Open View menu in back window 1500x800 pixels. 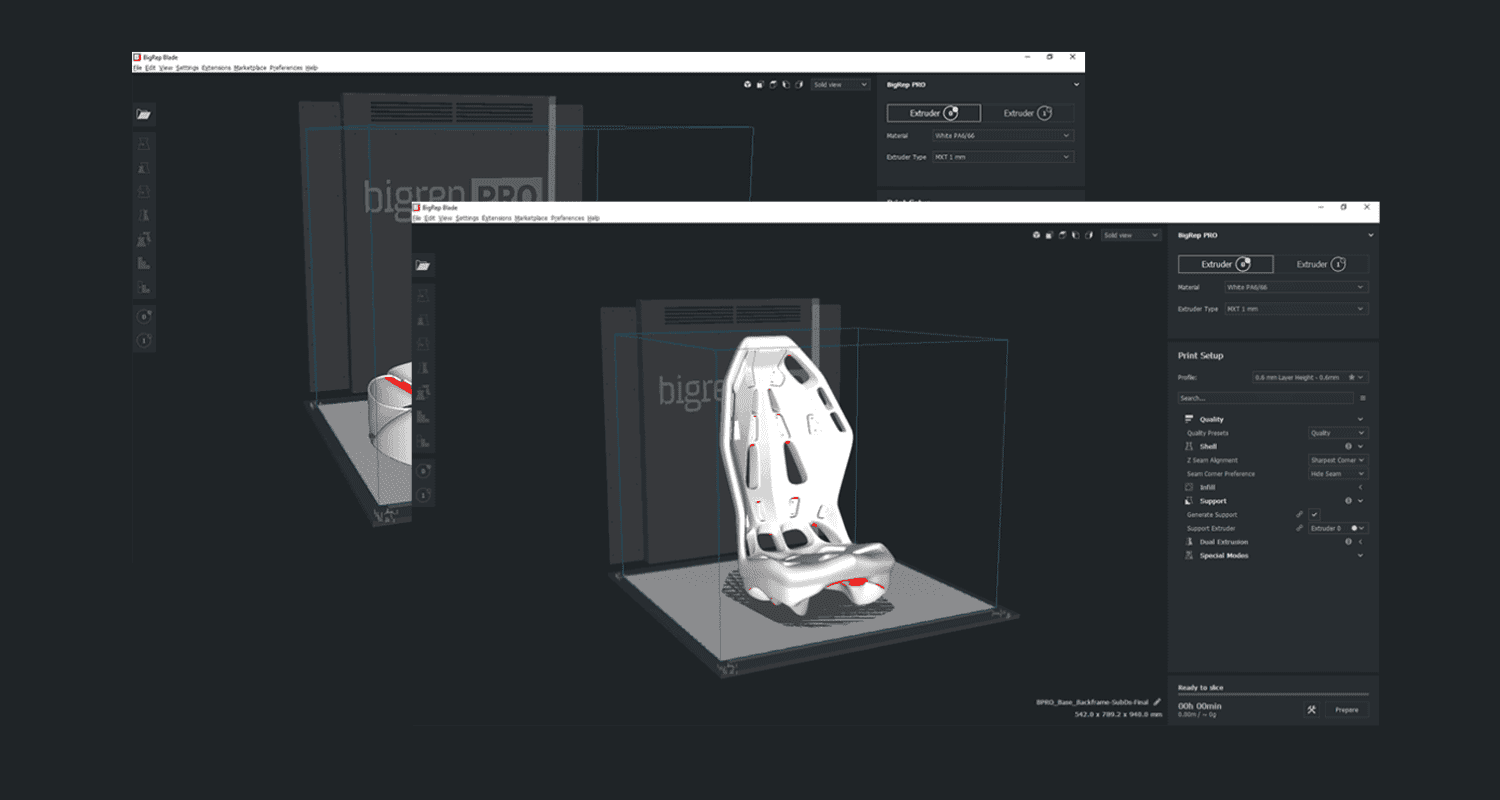point(164,68)
